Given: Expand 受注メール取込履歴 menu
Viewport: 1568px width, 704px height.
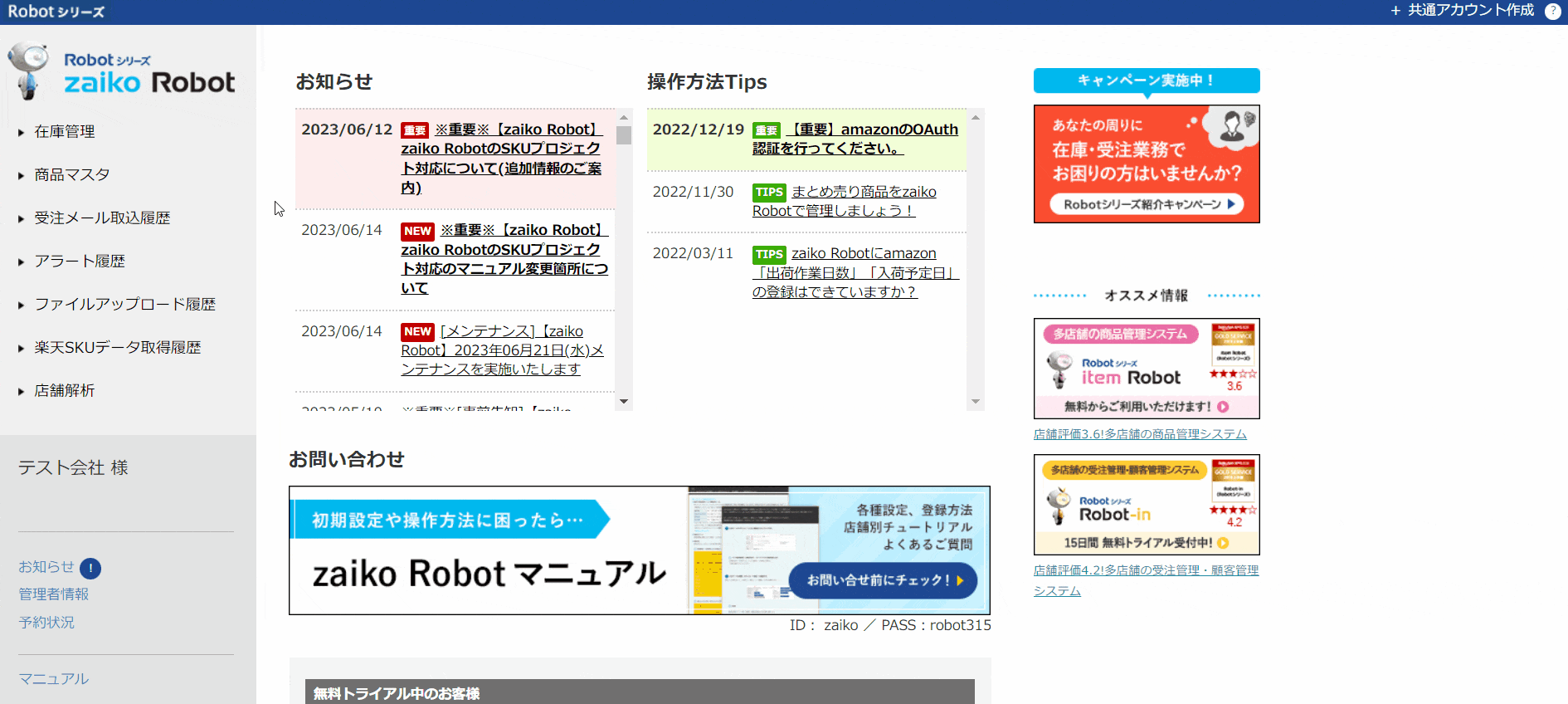Looking at the screenshot, I should pyautogui.click(x=94, y=218).
